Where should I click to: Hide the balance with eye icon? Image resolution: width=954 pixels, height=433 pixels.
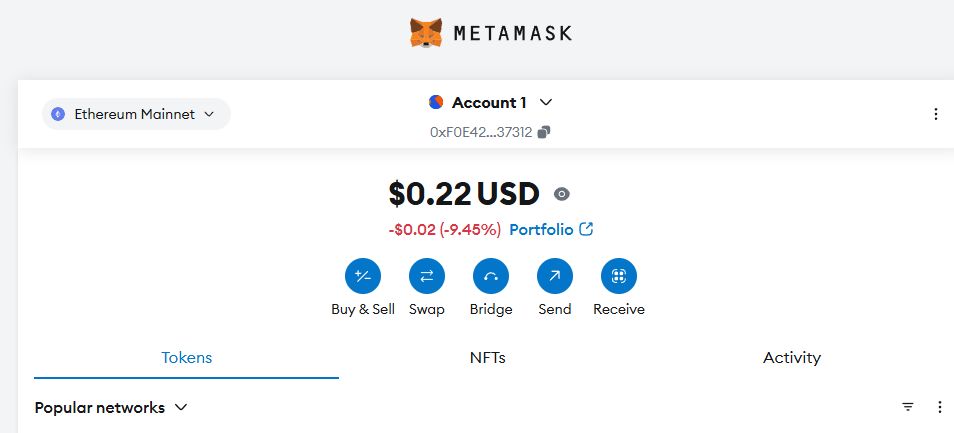coord(562,194)
